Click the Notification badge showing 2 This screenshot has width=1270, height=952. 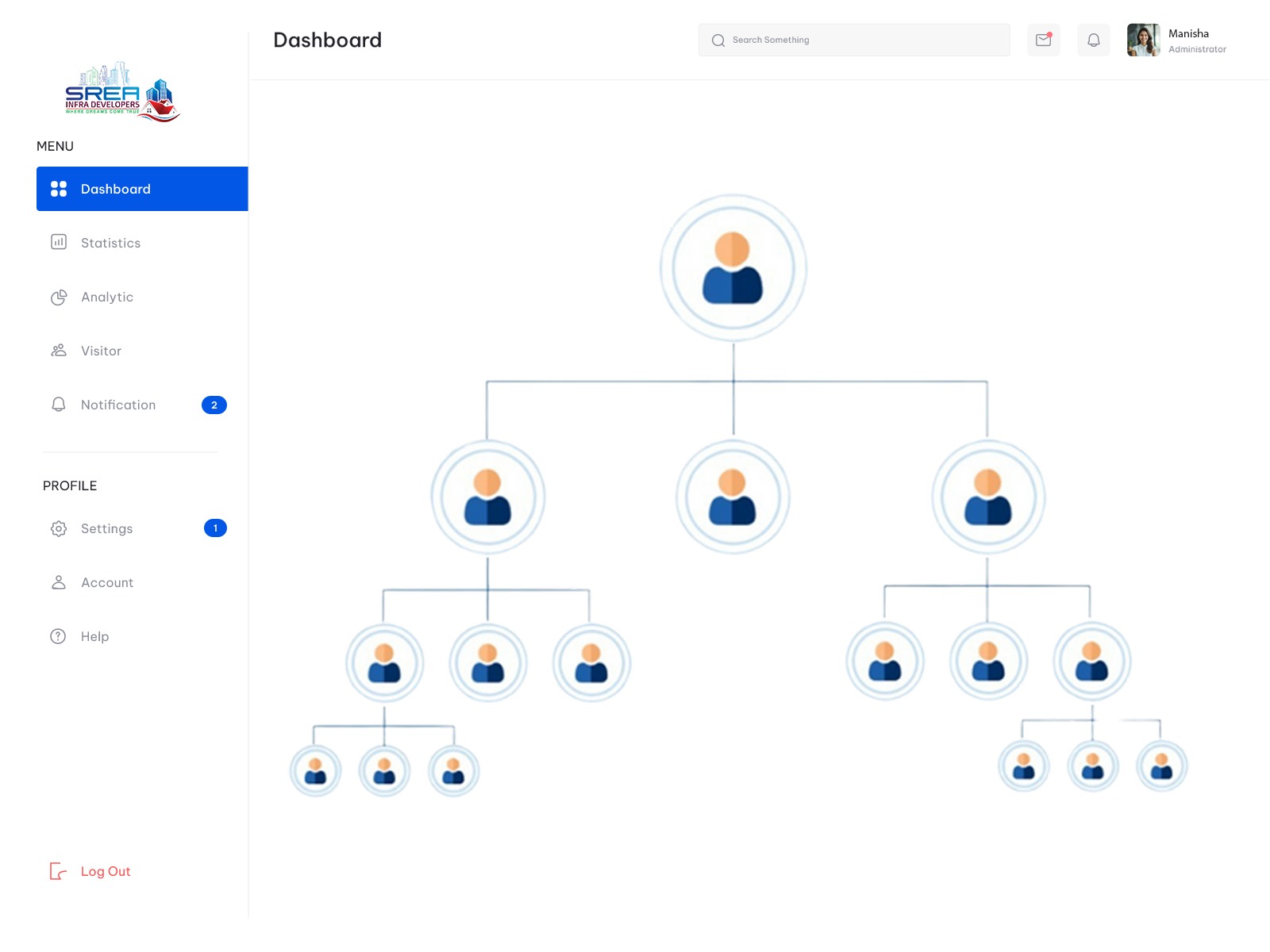point(214,405)
